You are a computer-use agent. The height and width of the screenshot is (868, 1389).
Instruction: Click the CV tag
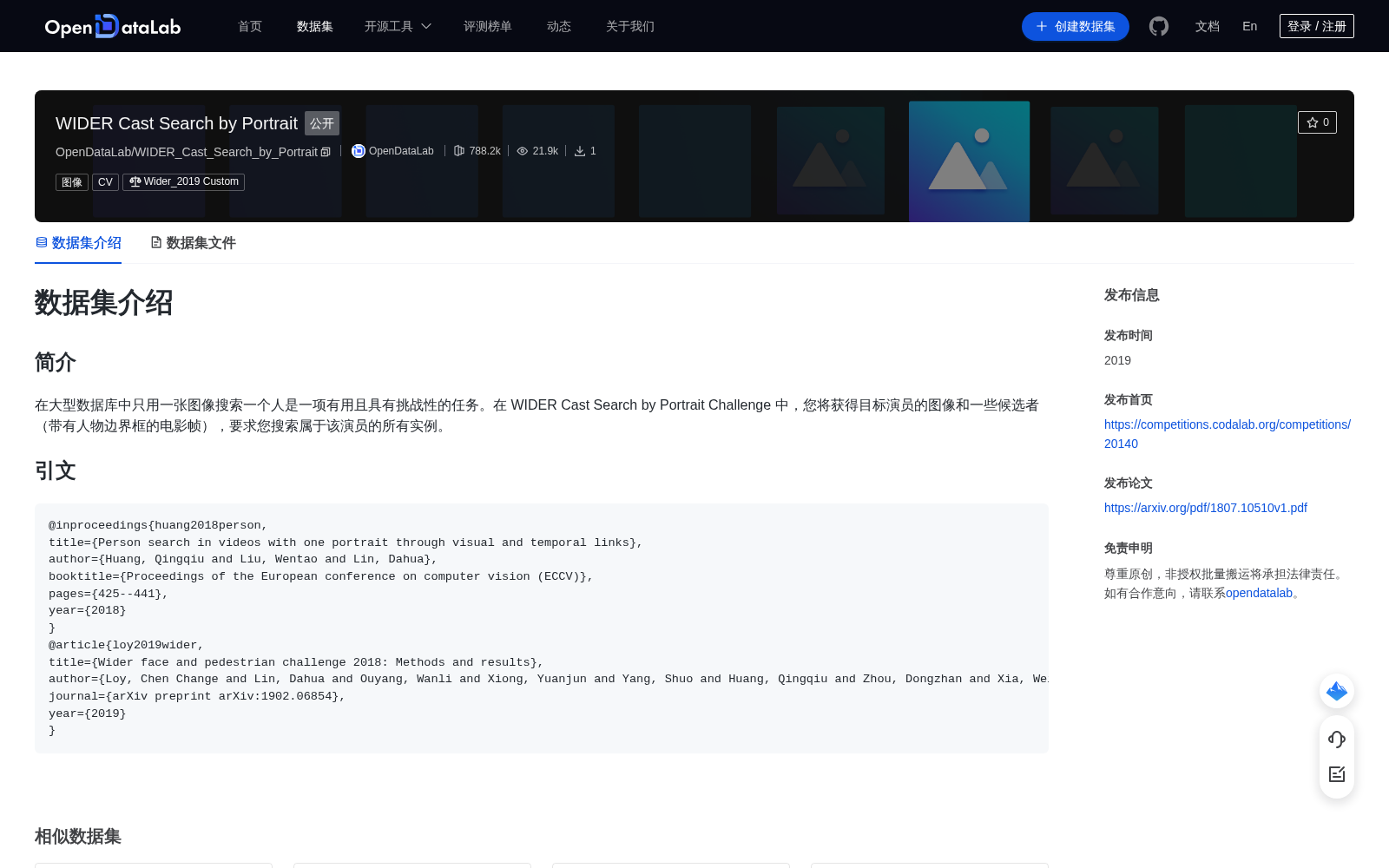pos(105,182)
